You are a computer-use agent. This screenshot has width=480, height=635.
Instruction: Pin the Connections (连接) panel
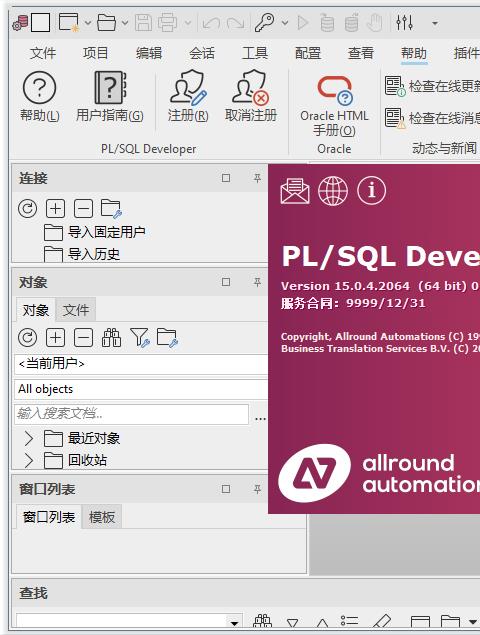257,178
